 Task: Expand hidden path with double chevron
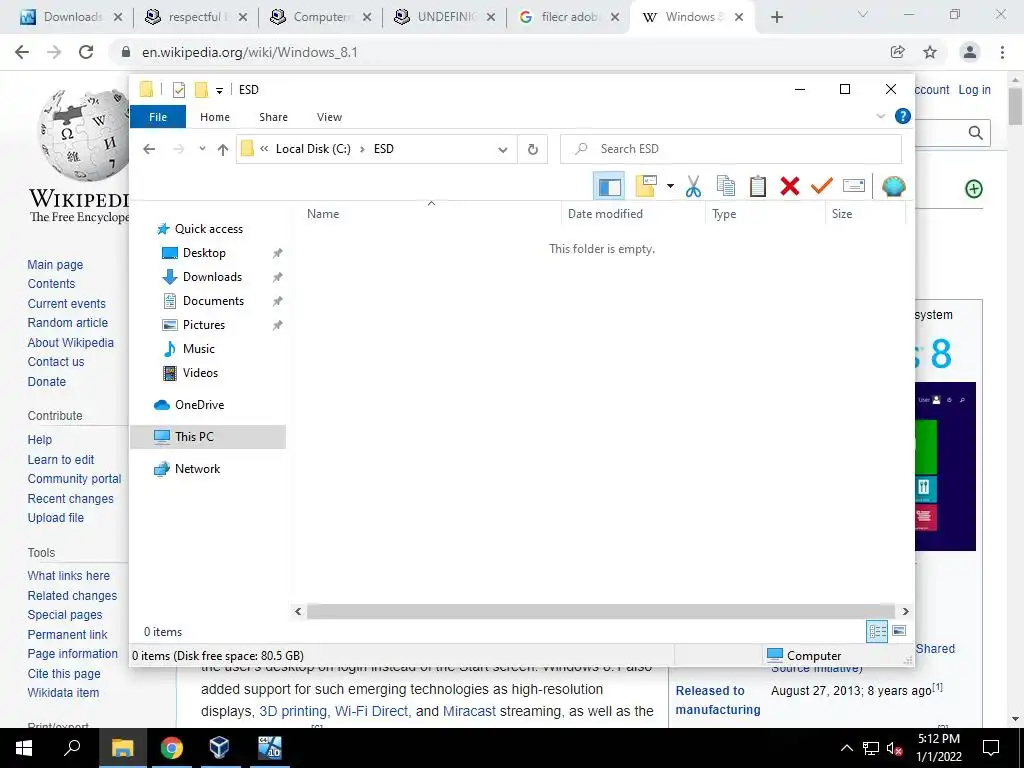click(264, 149)
